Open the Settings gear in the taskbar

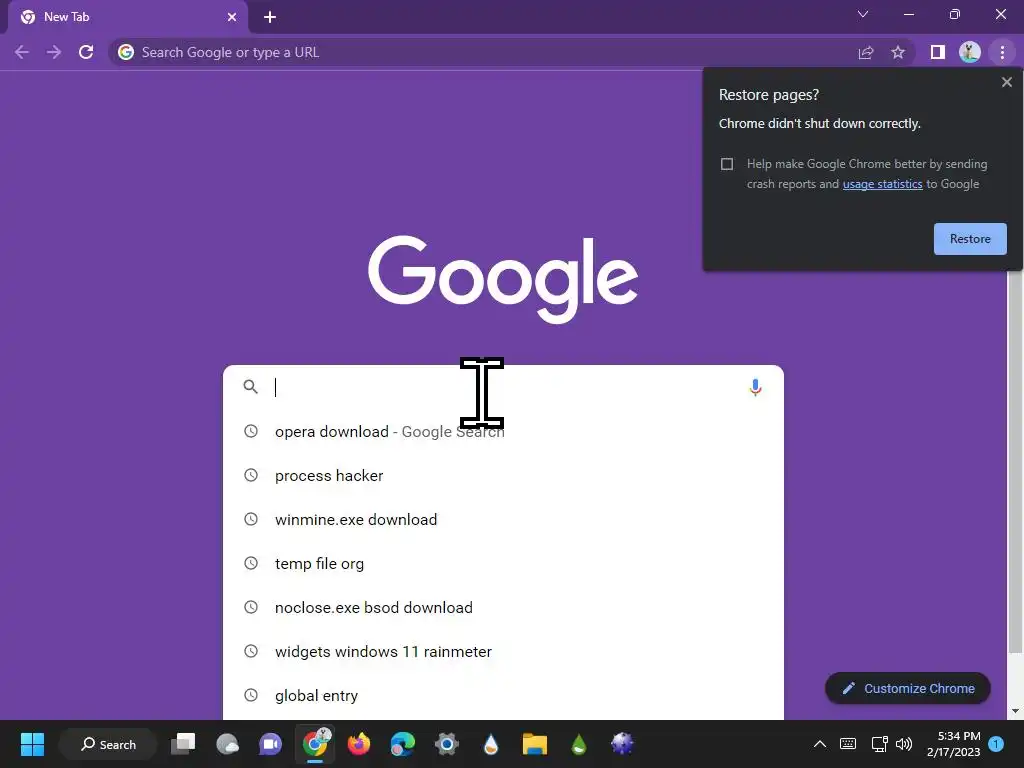click(x=447, y=744)
